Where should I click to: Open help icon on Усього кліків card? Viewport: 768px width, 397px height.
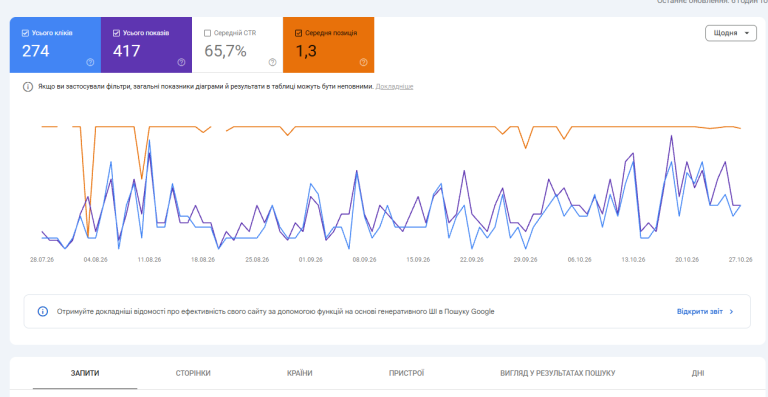pyautogui.click(x=90, y=62)
